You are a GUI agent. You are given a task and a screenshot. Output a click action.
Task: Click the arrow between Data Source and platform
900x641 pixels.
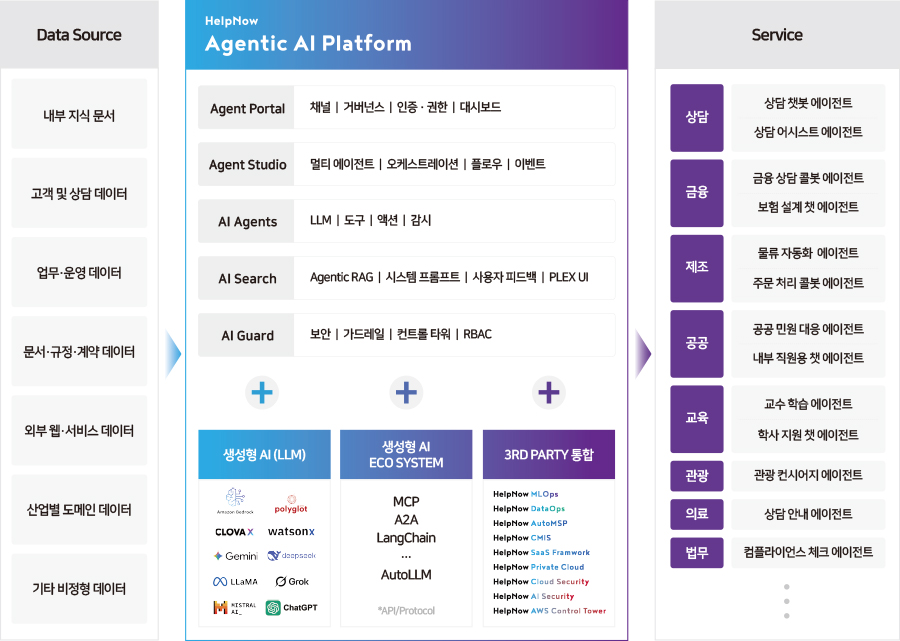tap(174, 351)
